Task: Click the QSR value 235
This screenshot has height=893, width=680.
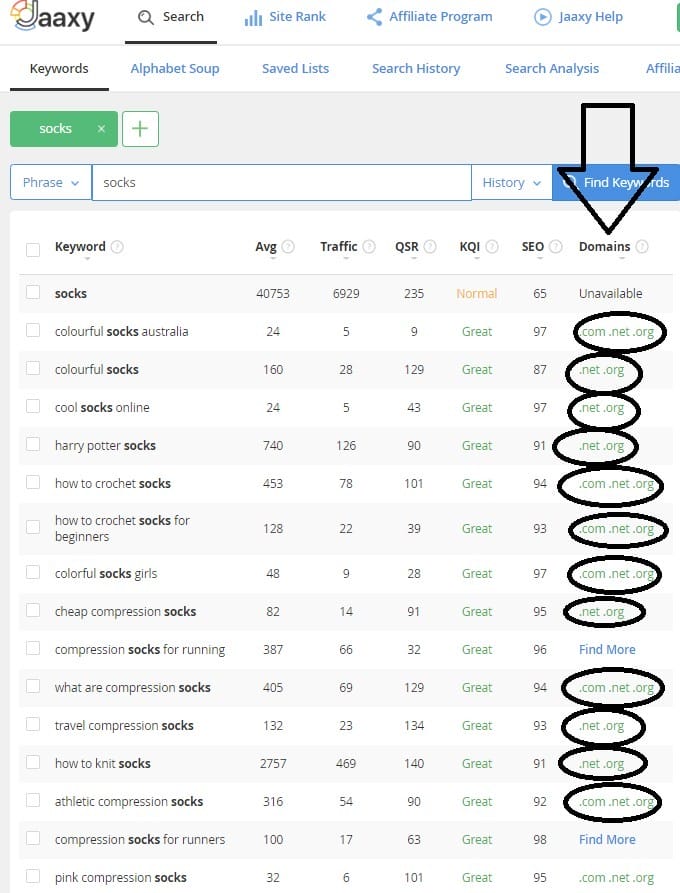Action: coord(413,293)
